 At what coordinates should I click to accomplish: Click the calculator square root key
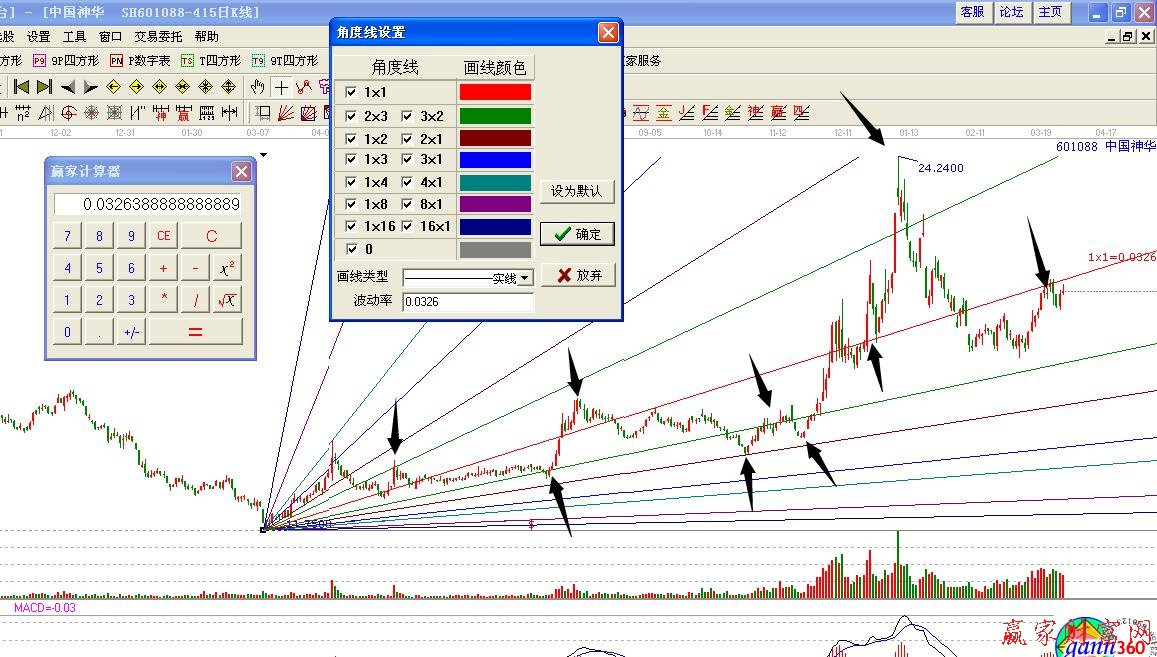click(x=227, y=300)
